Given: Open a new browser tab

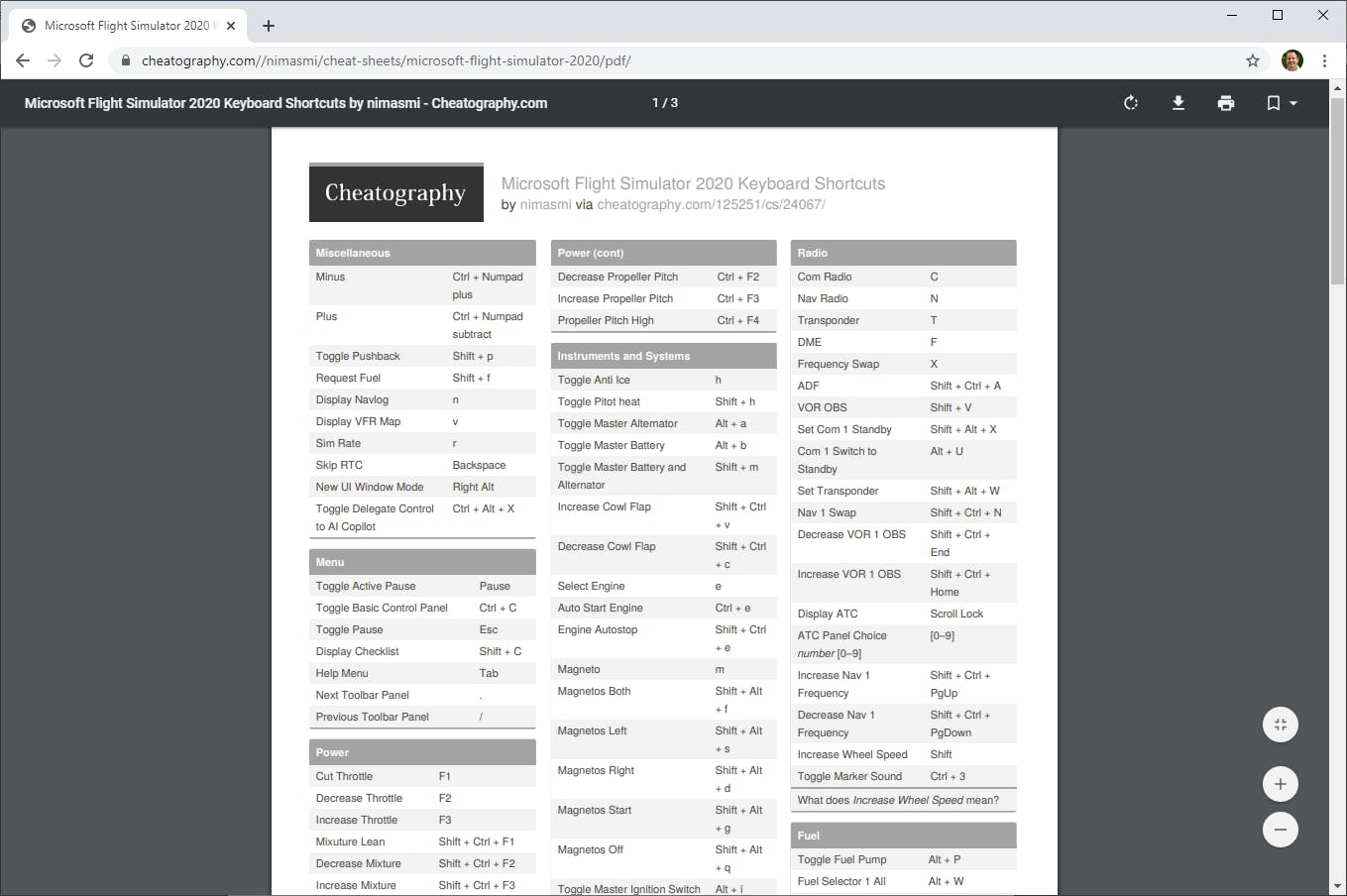Looking at the screenshot, I should pyautogui.click(x=269, y=26).
